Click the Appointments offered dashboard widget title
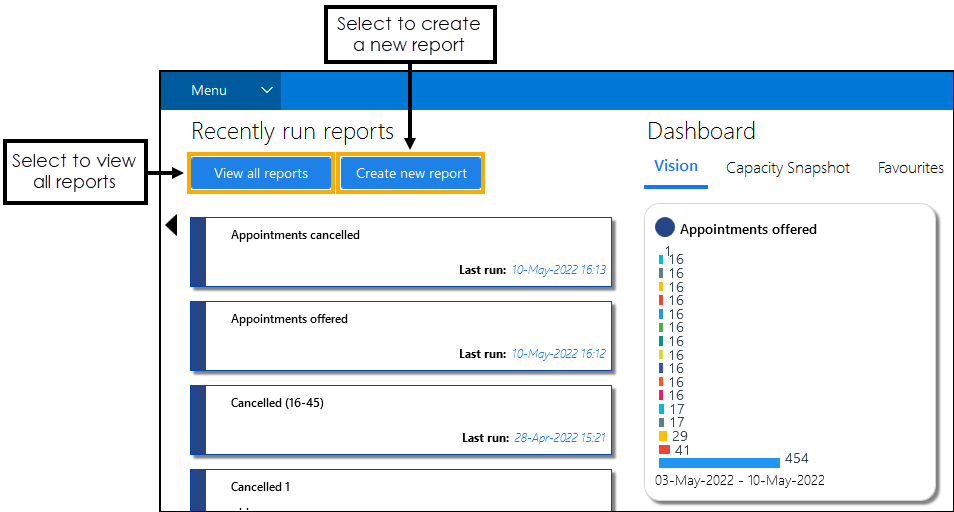Viewport: 954px width, 512px height. [748, 229]
